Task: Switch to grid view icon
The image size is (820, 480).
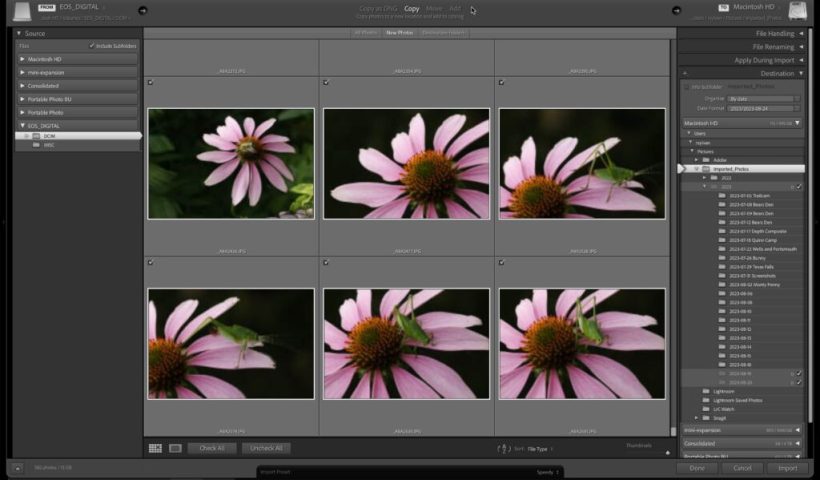Action: [x=155, y=448]
